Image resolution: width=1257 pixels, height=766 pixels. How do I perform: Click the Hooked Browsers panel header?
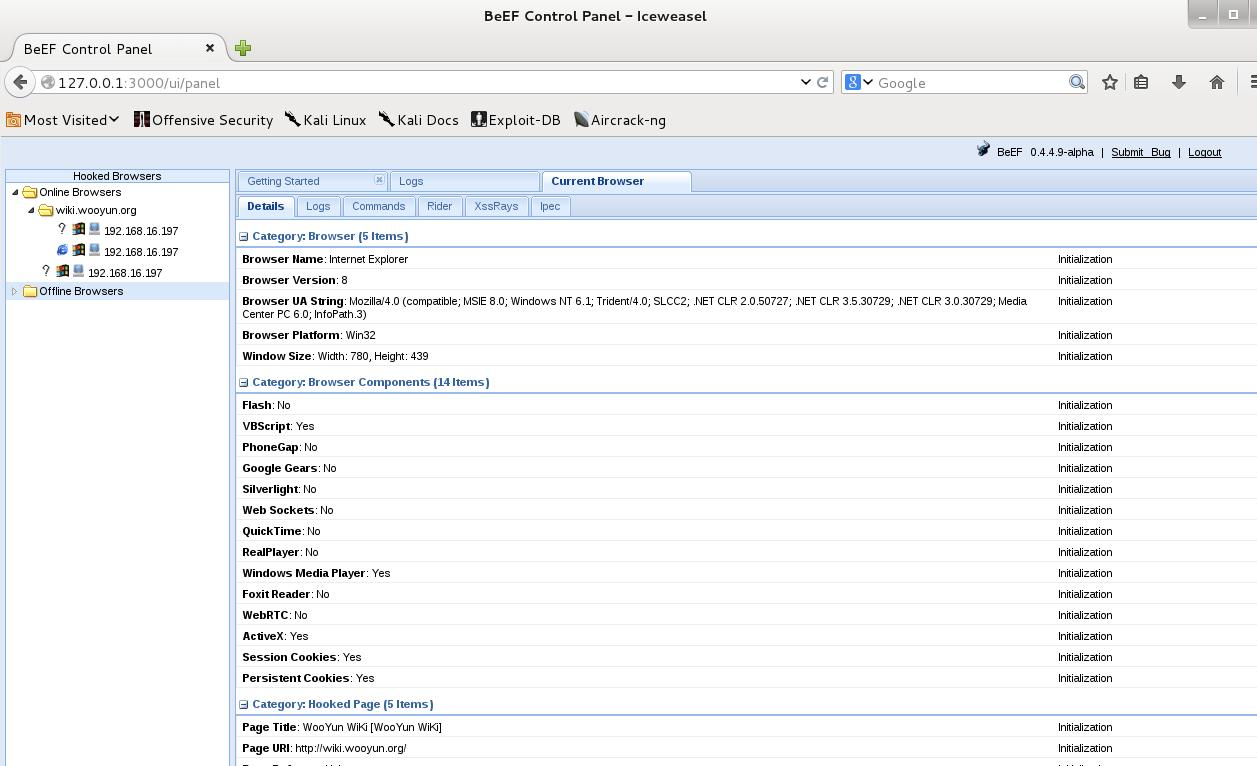point(117,176)
